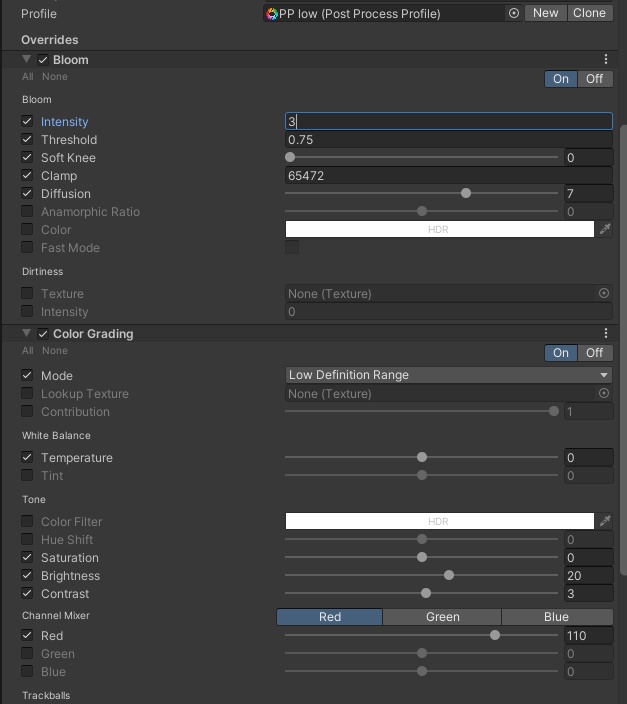Click None under the Bloom header
627x704 pixels.
click(x=55, y=77)
